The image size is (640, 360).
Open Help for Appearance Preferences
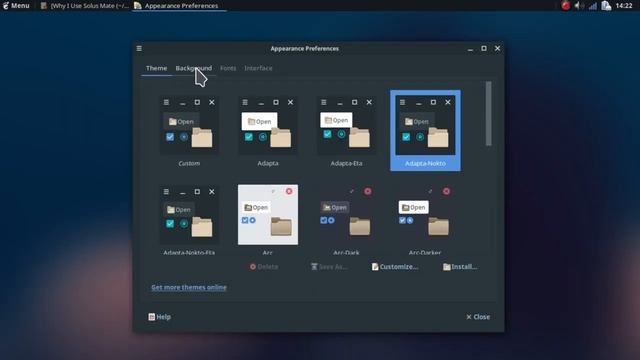click(160, 317)
